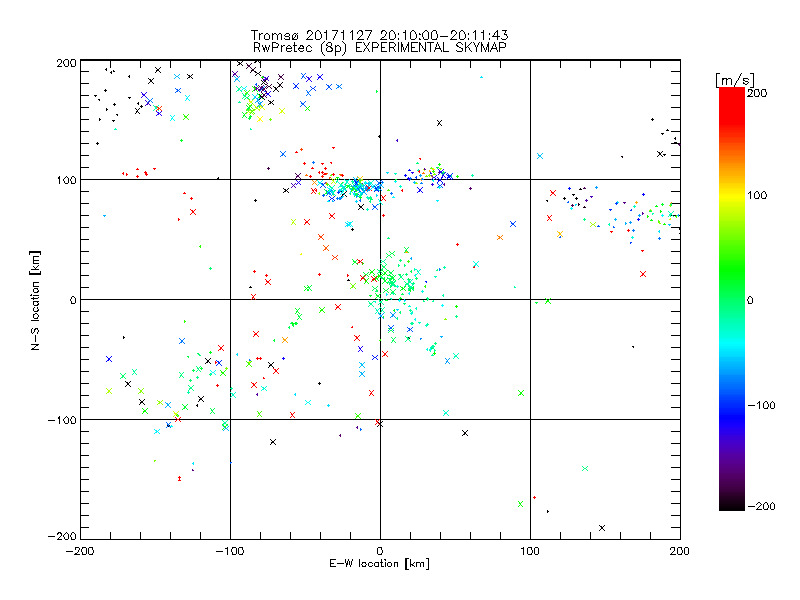Click the y-axis tick label -200
800x600 pixels.
click(62, 537)
